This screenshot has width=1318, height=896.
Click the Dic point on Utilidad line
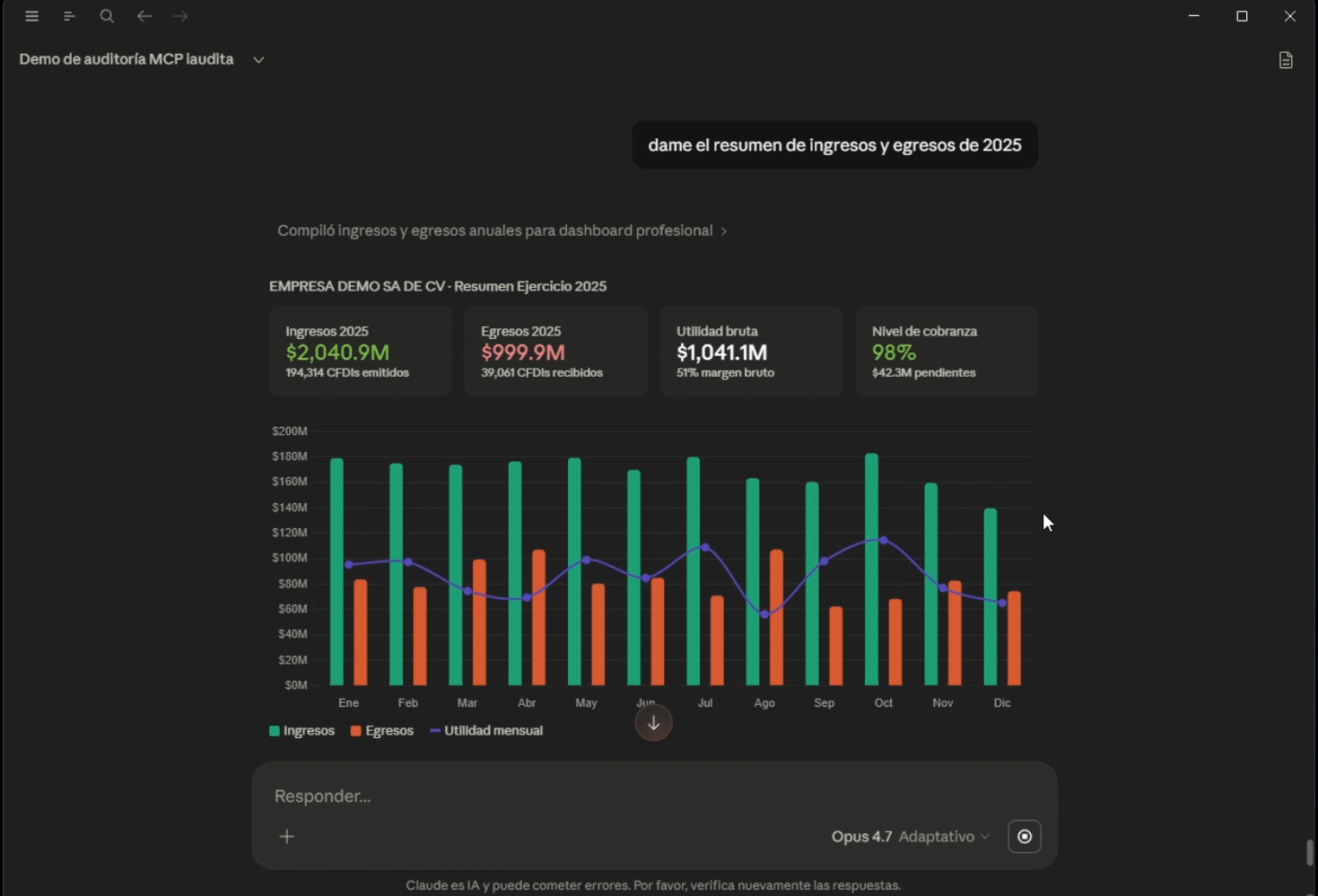[1002, 603]
